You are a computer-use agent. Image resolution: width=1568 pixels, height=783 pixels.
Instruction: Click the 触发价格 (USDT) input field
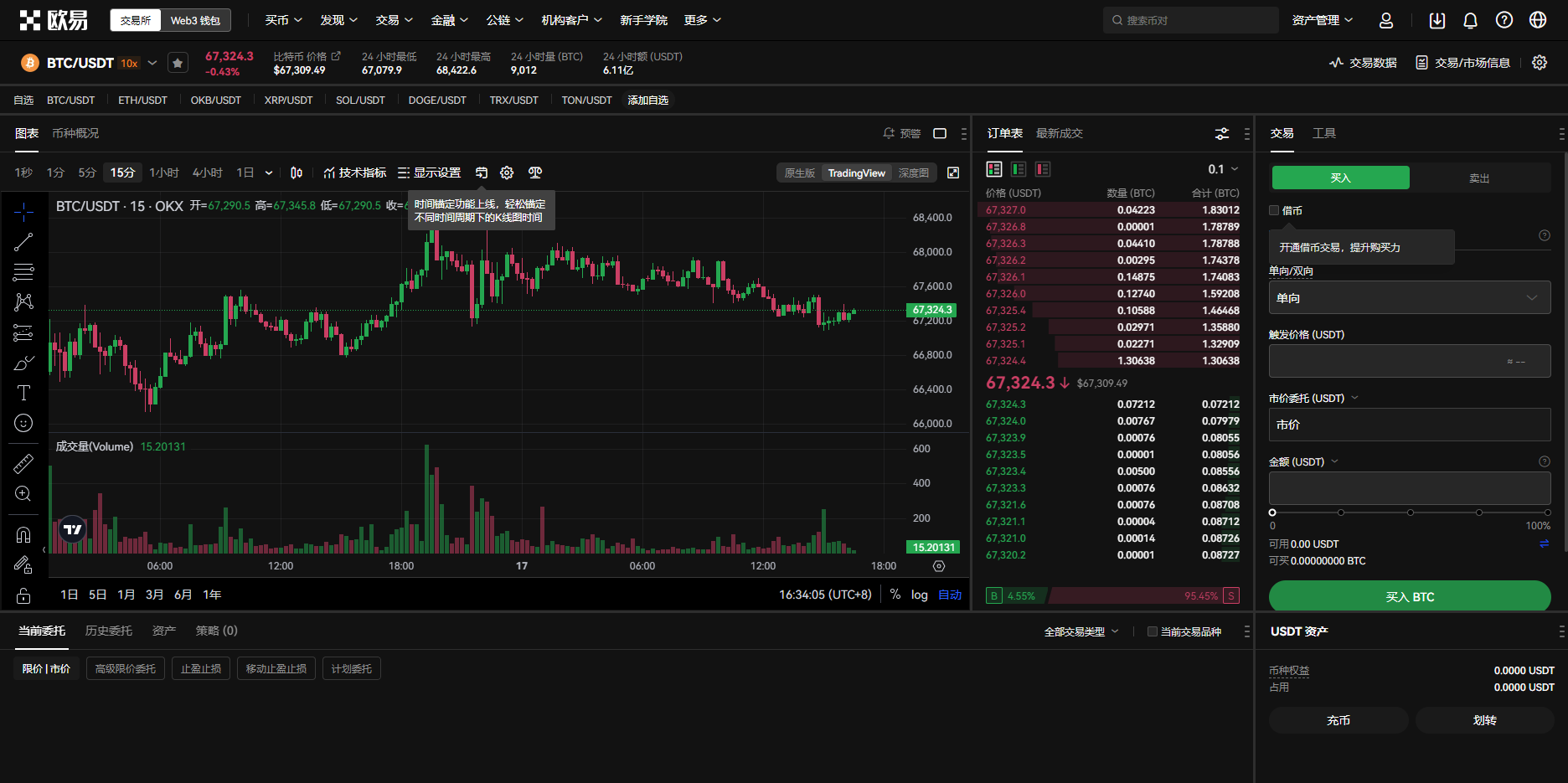click(1410, 361)
